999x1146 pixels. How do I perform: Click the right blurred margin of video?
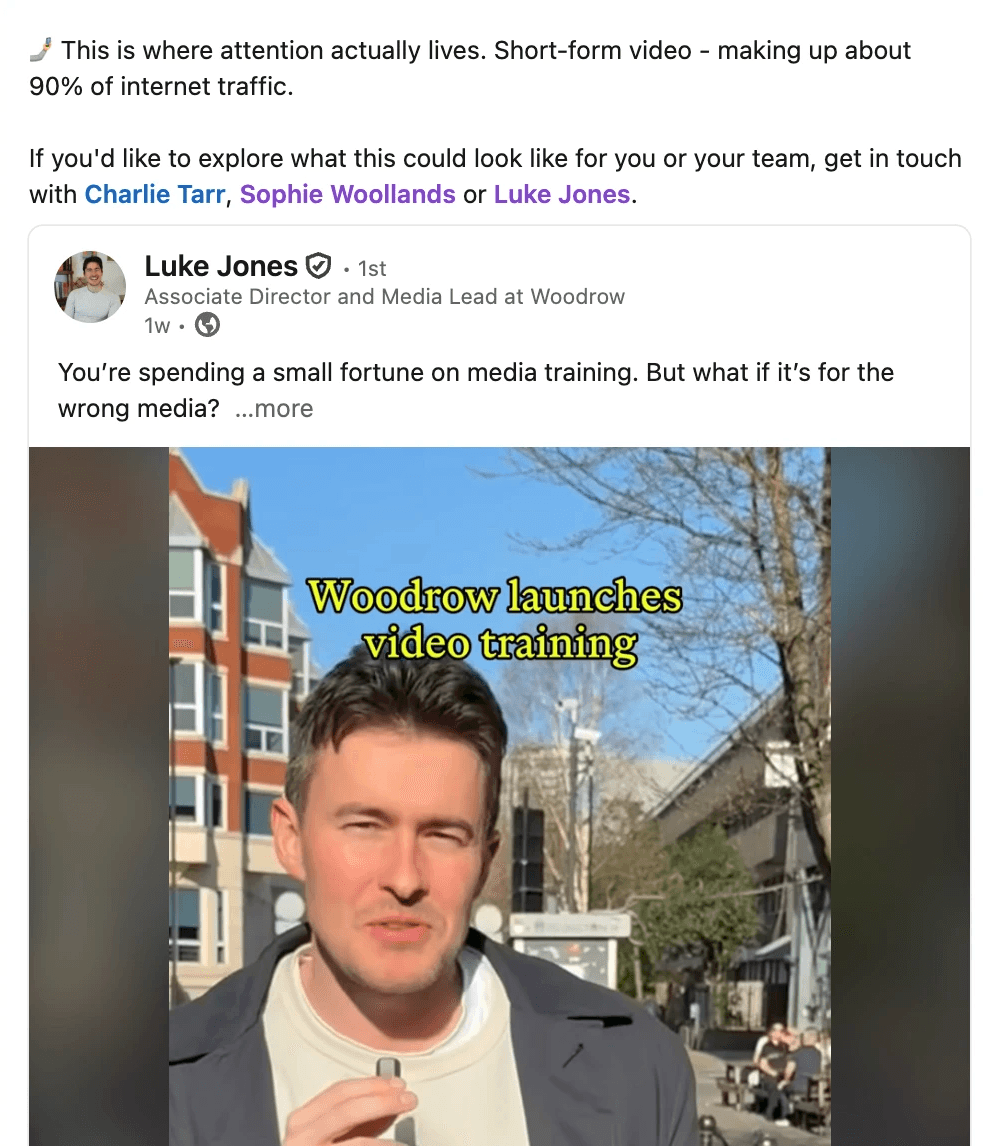click(900, 797)
